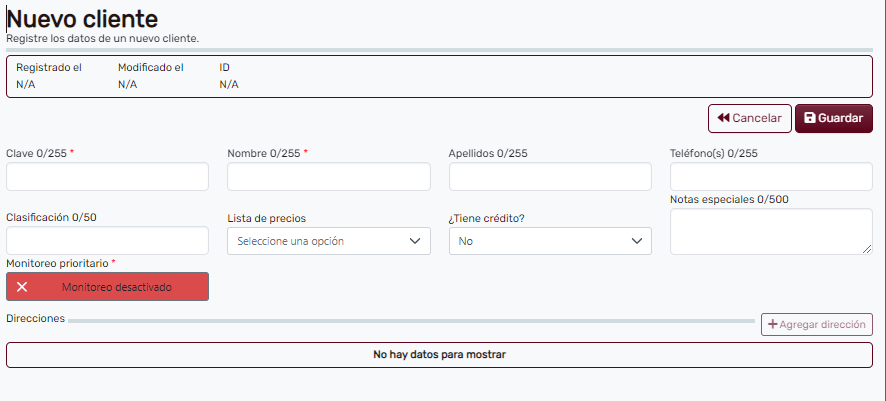The width and height of the screenshot is (886, 401).
Task: Open the Lista de precios dropdown
Action: pyautogui.click(x=329, y=241)
